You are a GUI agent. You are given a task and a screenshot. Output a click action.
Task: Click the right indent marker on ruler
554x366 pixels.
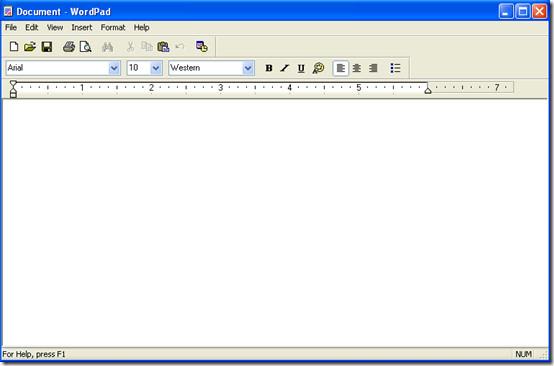pos(428,90)
